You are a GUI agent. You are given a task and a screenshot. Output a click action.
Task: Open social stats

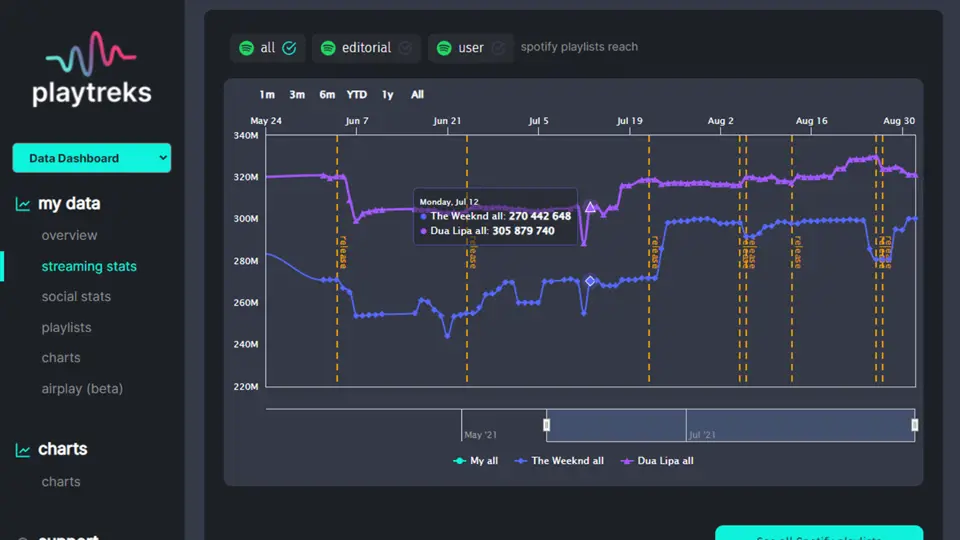77,297
